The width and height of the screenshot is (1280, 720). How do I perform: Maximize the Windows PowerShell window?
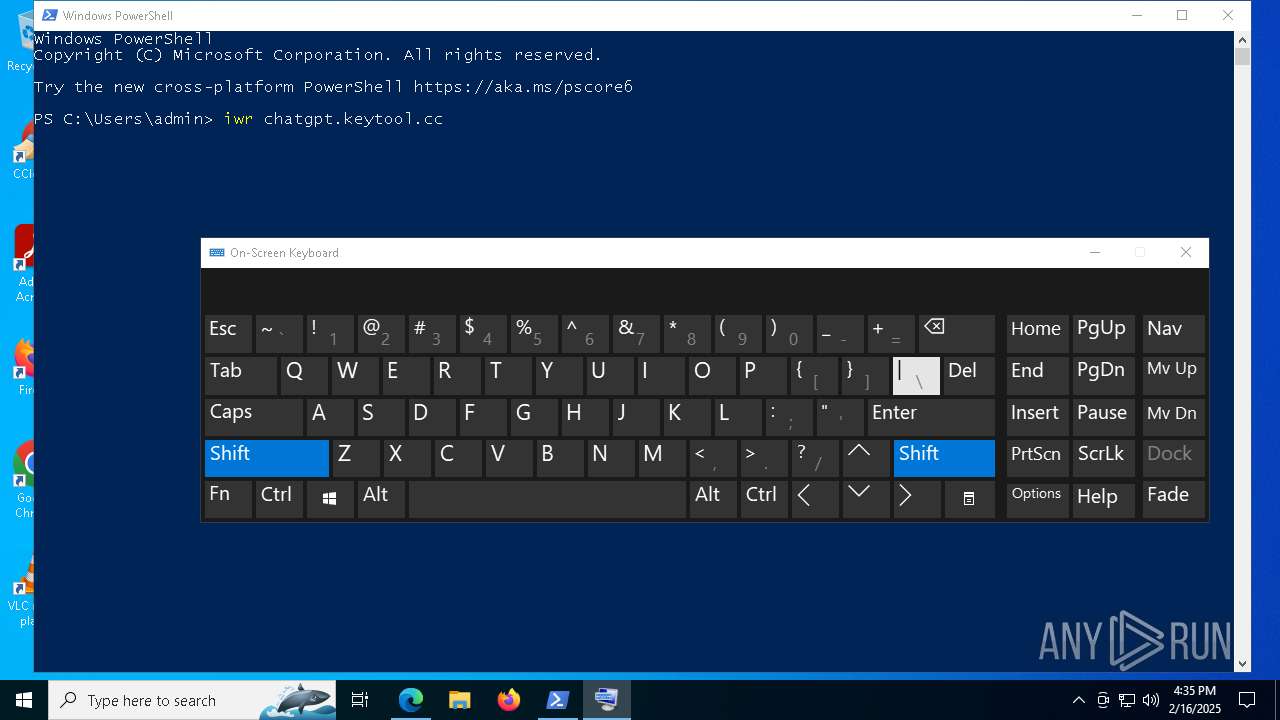point(1182,15)
